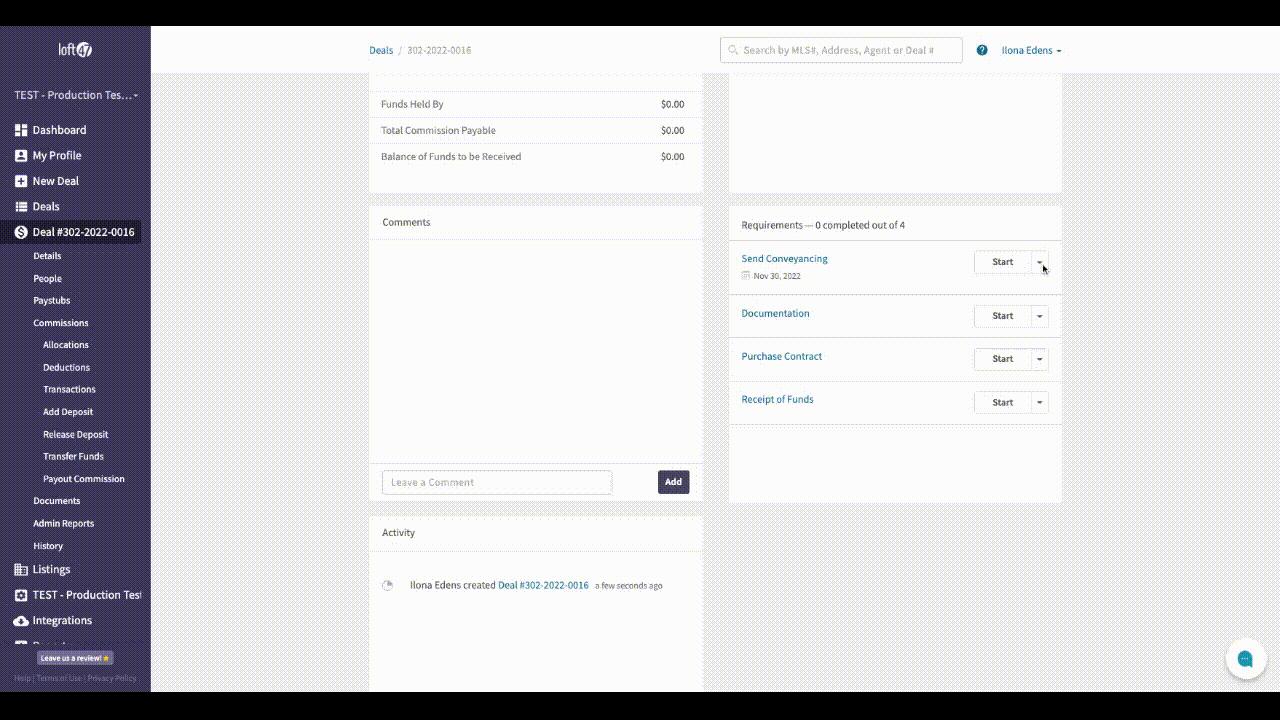Image resolution: width=1280 pixels, height=720 pixels.
Task: Click the Dashboard grid icon
Action: coord(21,130)
